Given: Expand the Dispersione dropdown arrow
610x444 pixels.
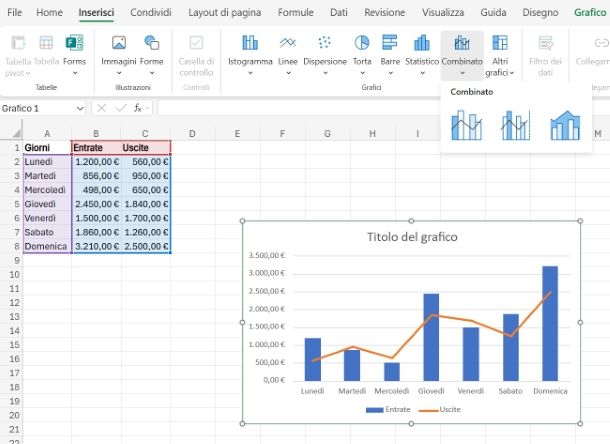Looking at the screenshot, I should tap(325, 73).
